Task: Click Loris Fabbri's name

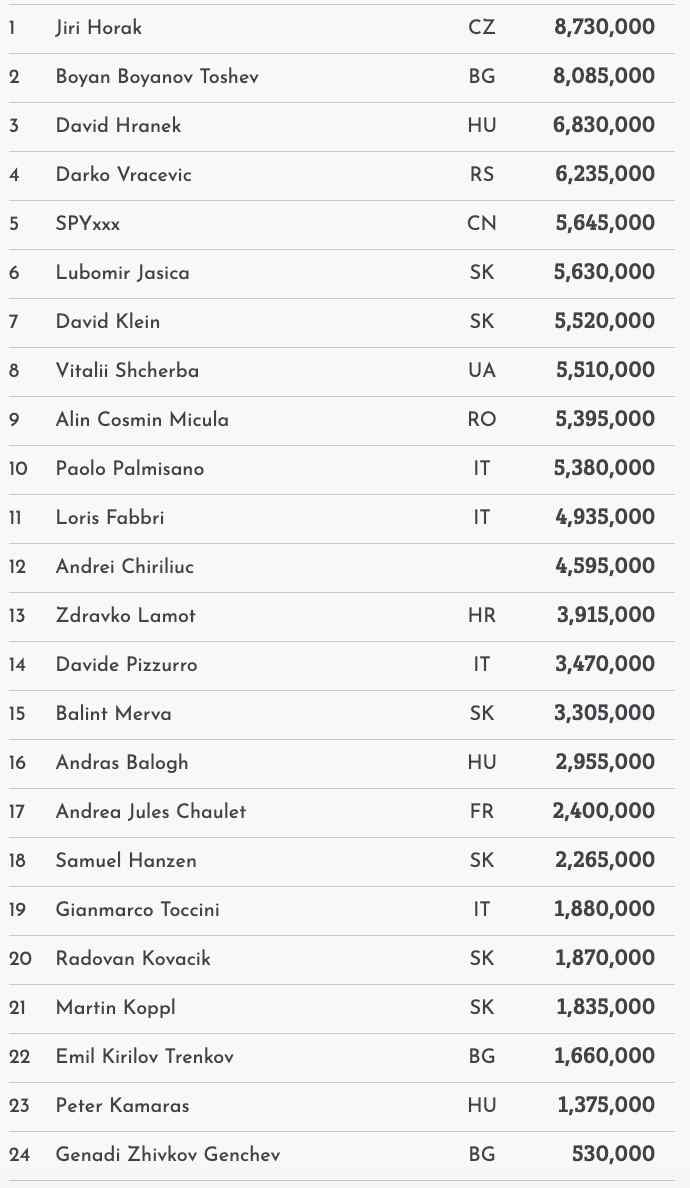Action: [110, 518]
